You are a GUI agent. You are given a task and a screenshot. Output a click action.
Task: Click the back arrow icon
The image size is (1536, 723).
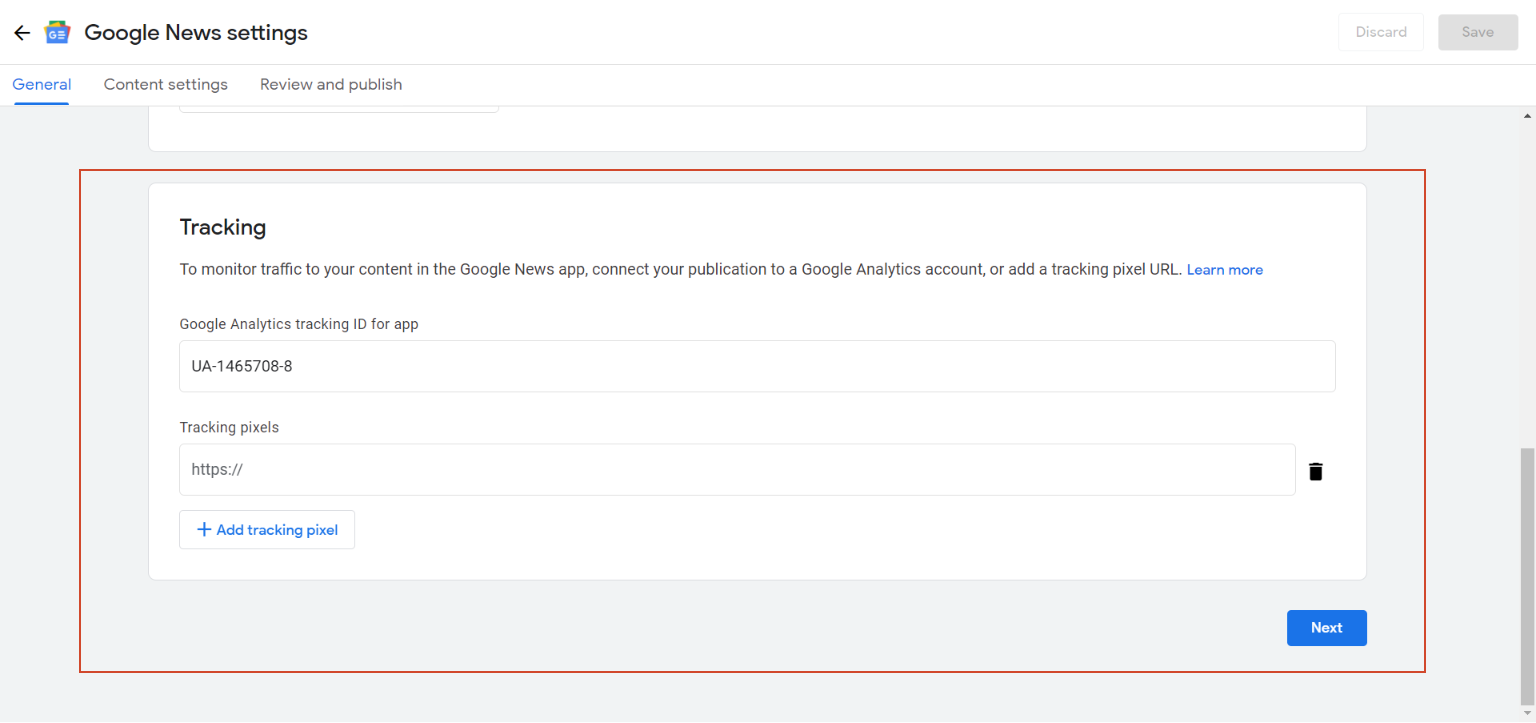22,33
